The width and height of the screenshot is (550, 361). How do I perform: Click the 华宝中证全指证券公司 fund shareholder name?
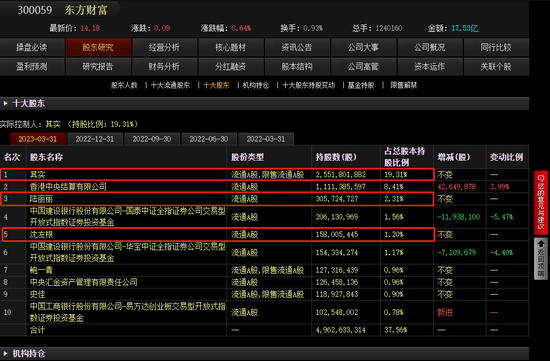point(128,253)
